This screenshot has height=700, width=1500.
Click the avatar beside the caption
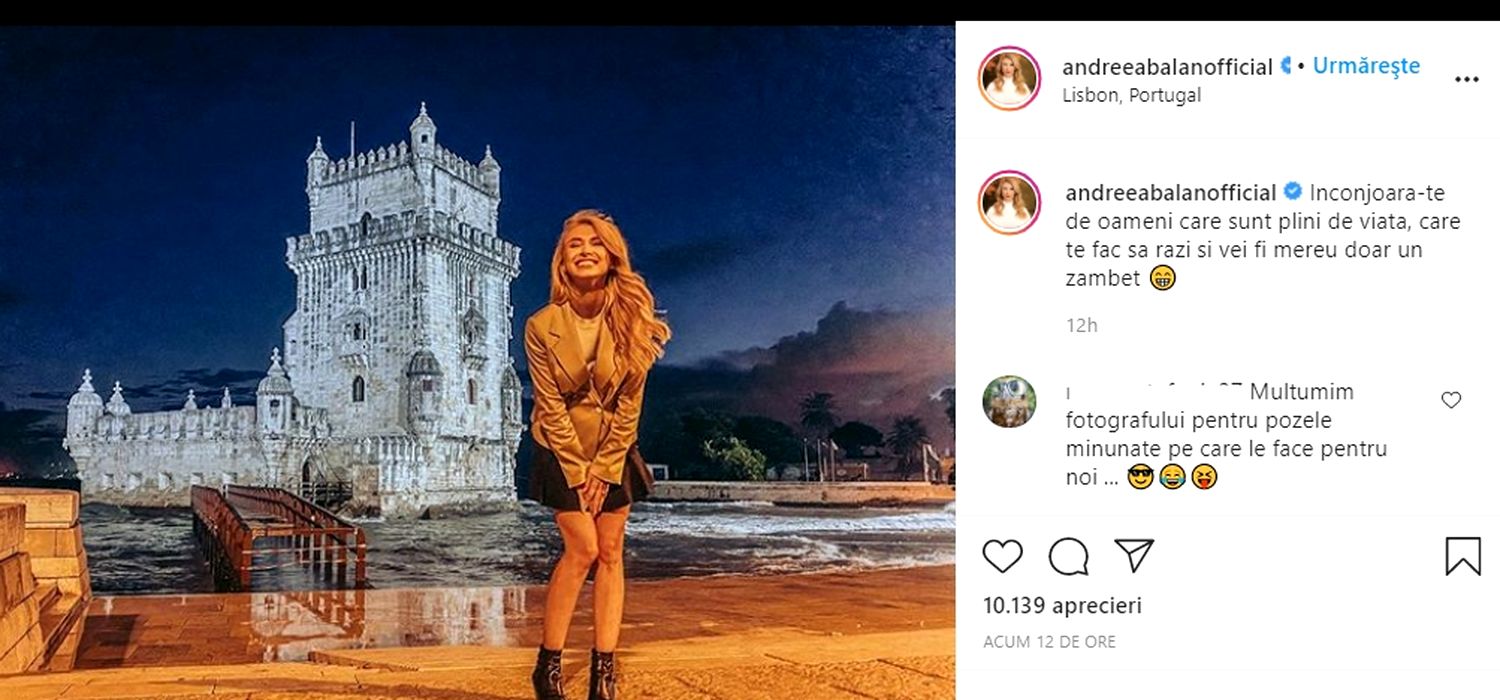pyautogui.click(x=1009, y=202)
